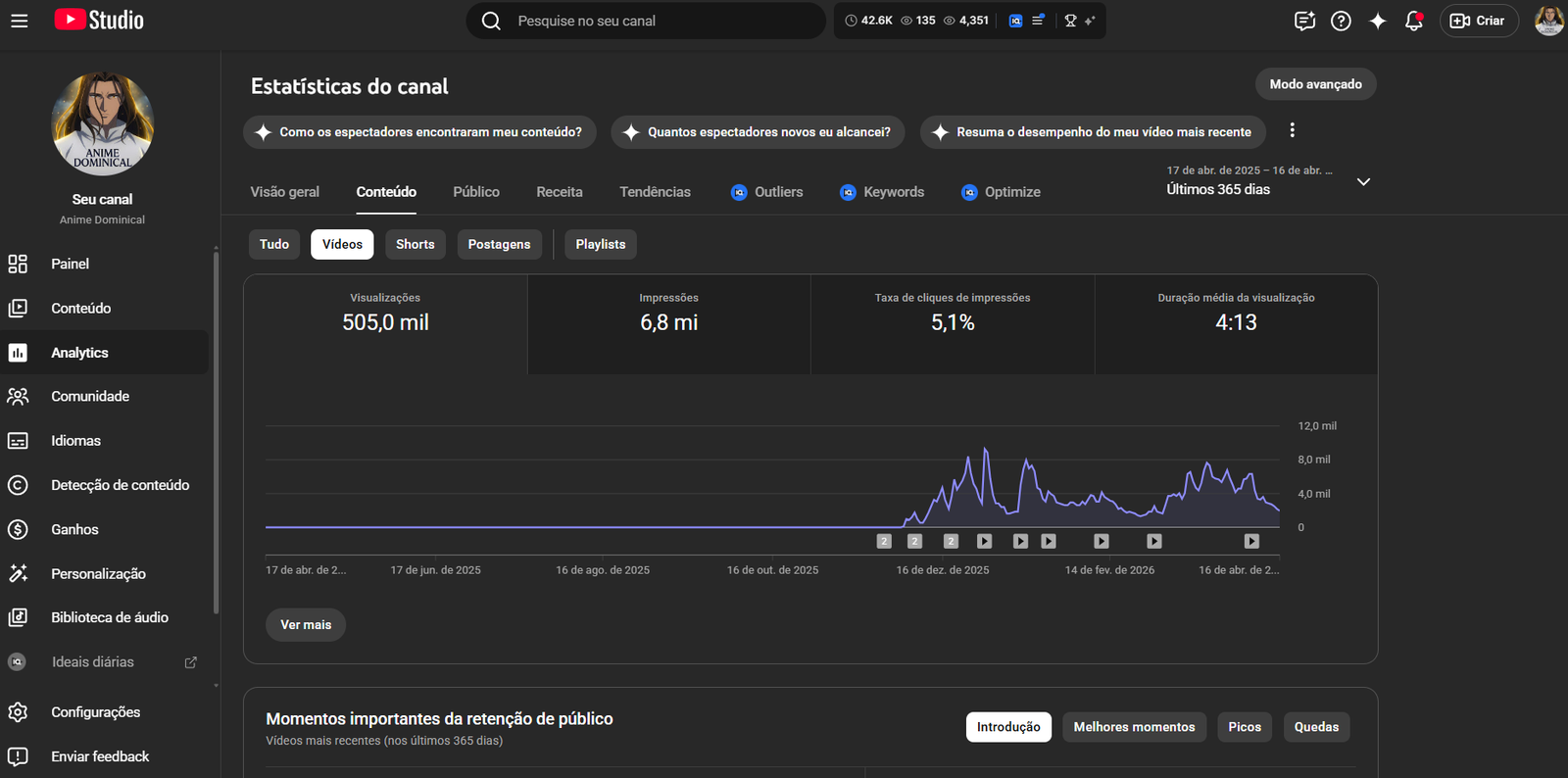Click the Ver mais button below chart
This screenshot has width=1568, height=778.
click(x=306, y=625)
